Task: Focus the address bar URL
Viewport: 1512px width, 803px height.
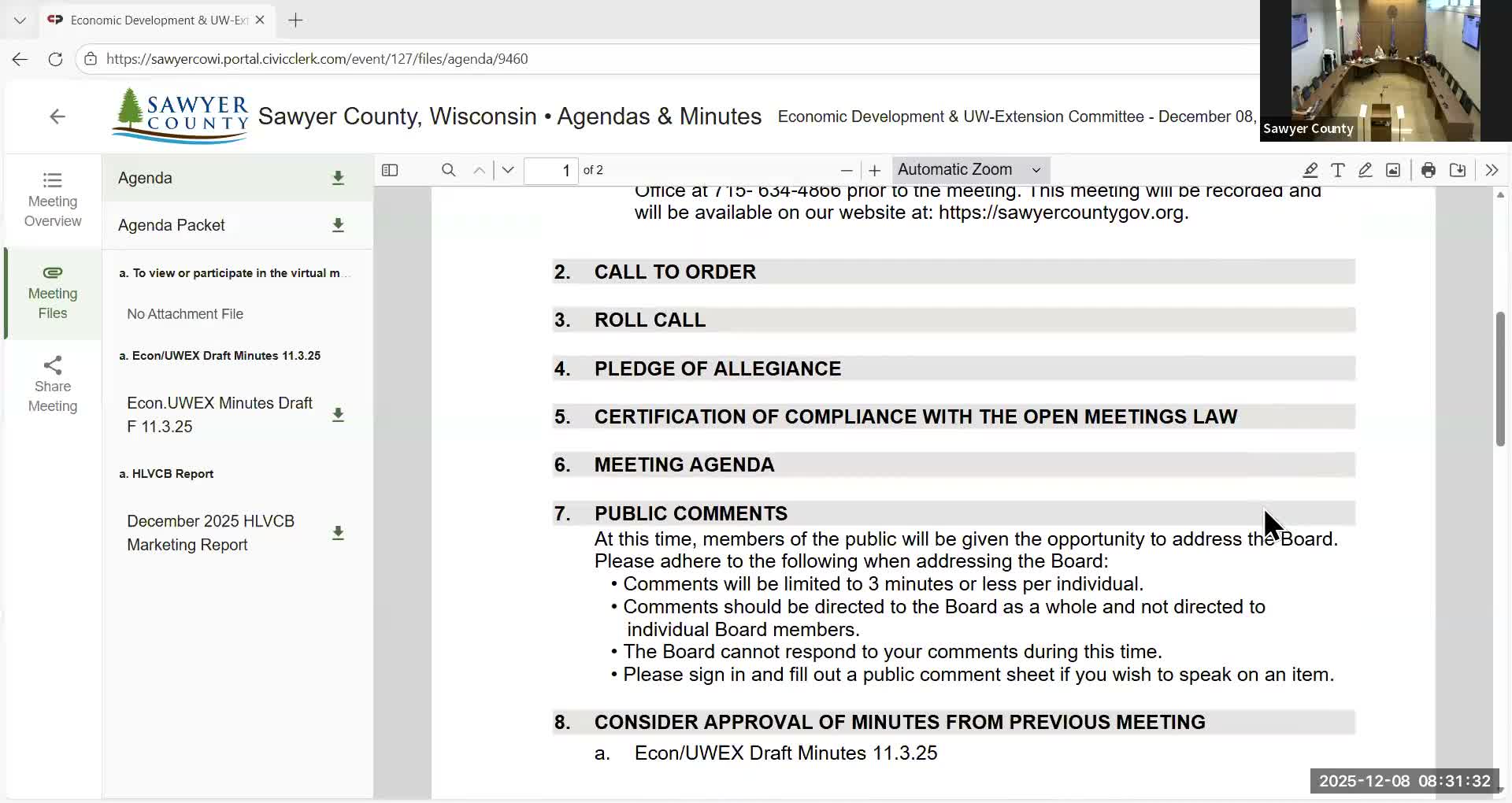Action: (x=317, y=59)
